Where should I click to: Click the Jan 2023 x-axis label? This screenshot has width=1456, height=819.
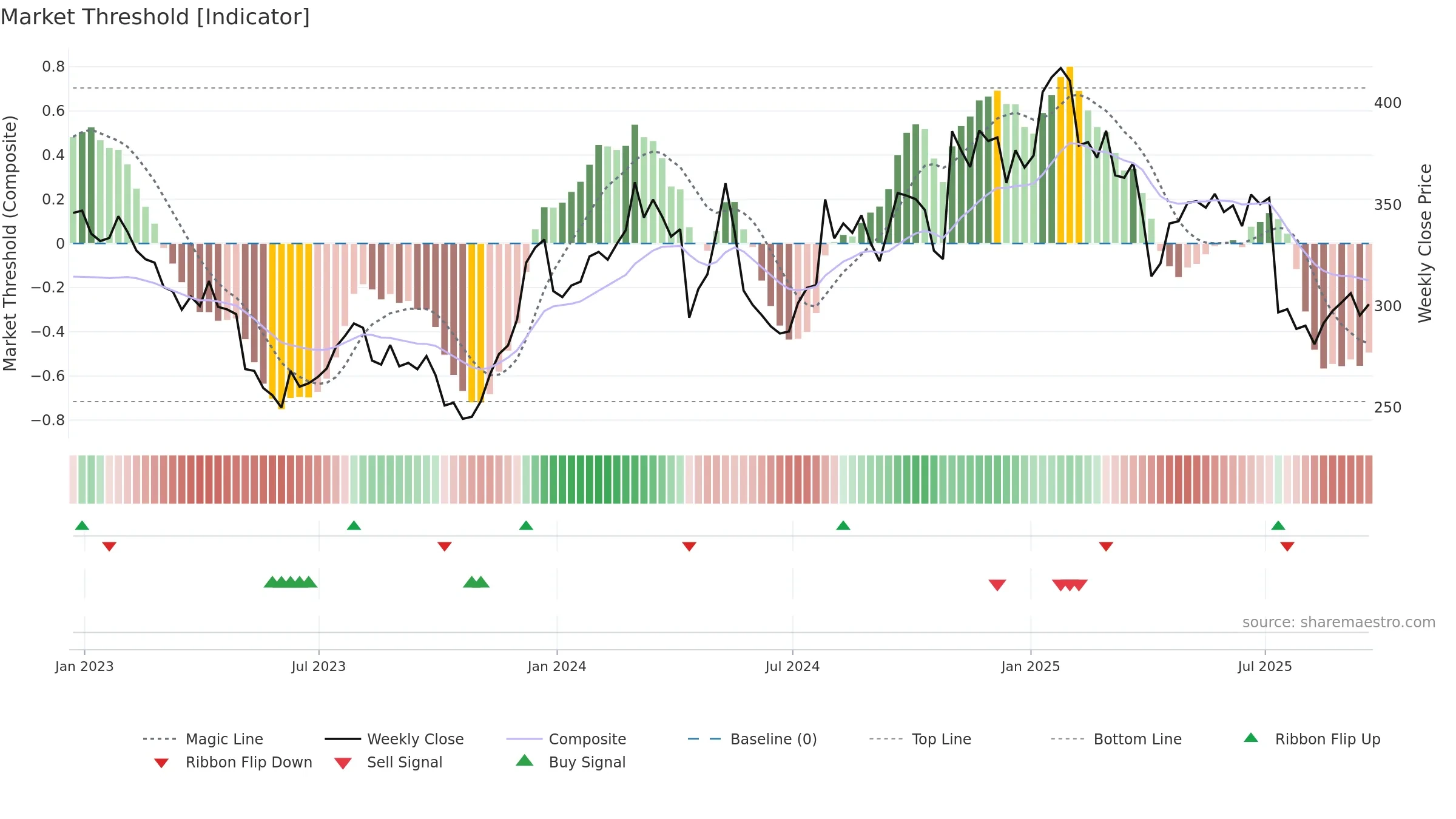(x=84, y=666)
